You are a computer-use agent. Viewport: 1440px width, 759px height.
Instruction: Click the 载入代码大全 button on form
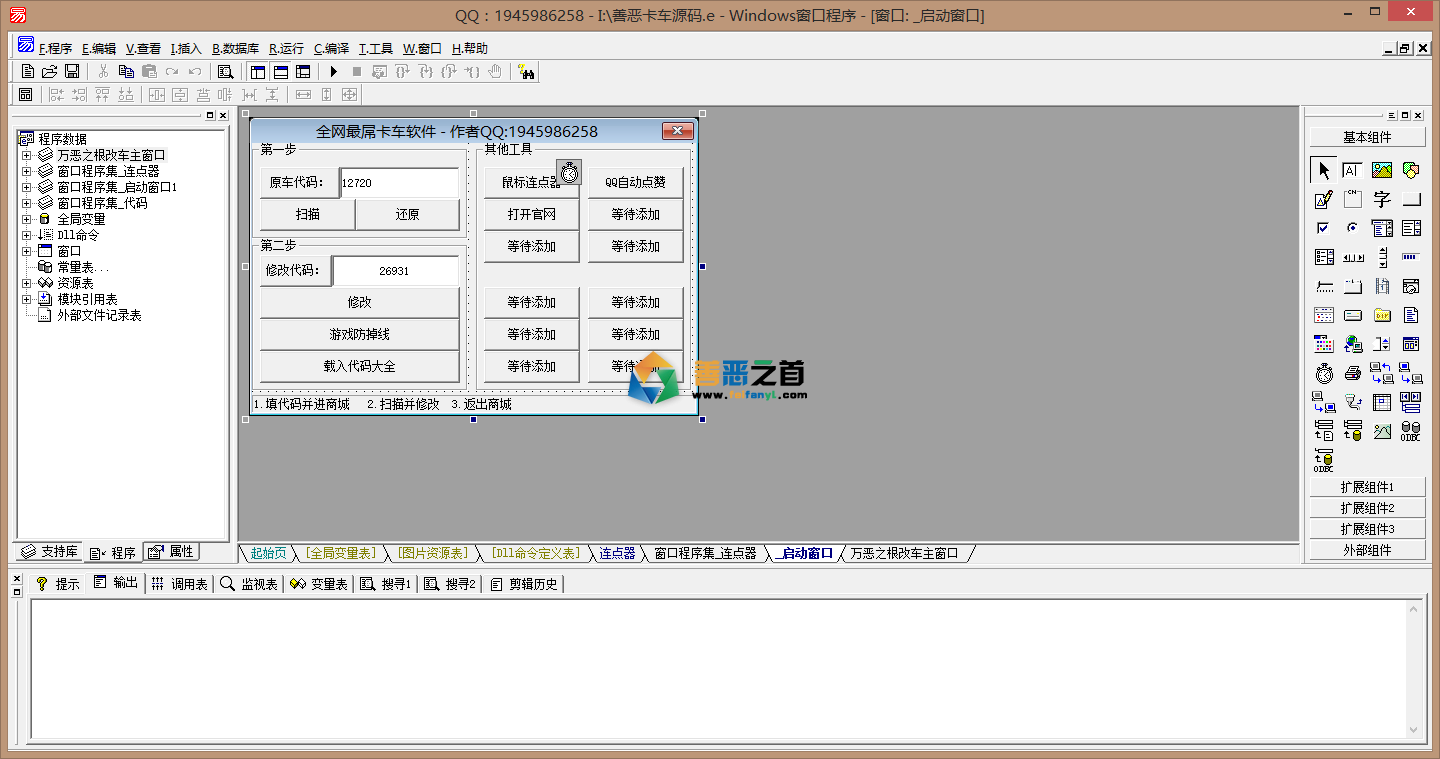[x=359, y=366]
